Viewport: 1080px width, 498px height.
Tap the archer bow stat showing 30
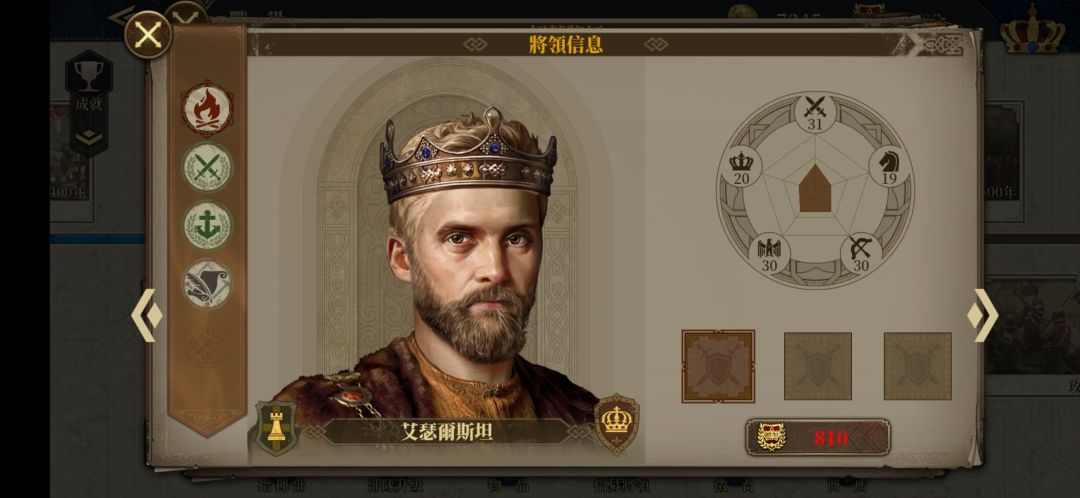coord(861,253)
